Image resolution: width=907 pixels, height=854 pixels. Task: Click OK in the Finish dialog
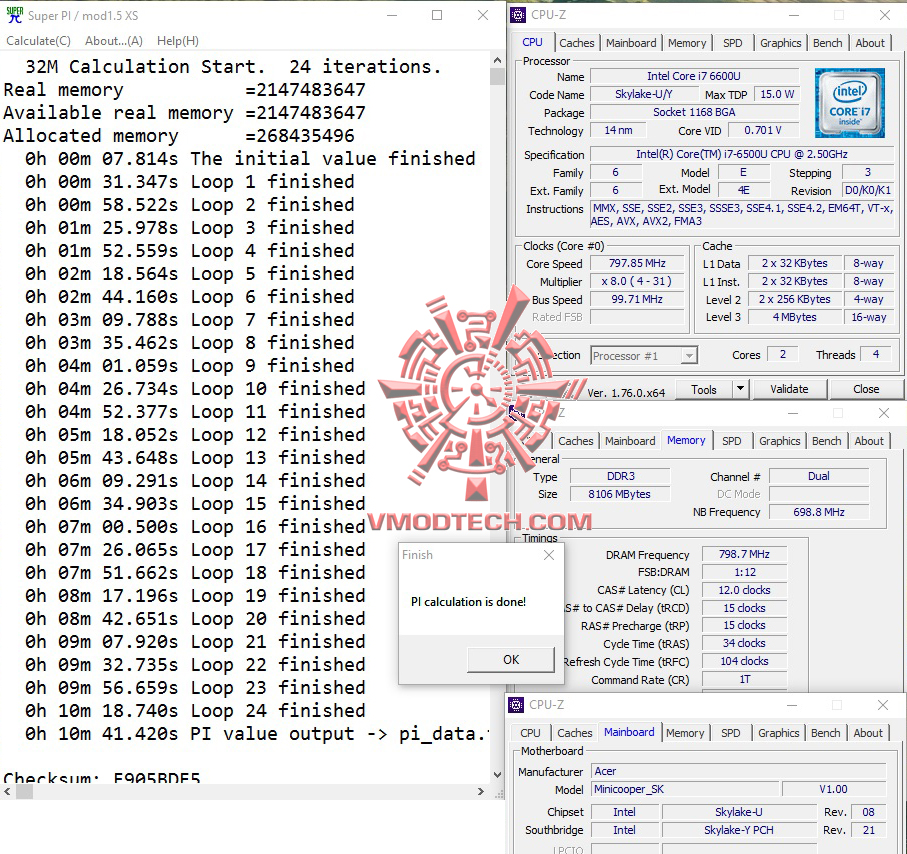click(511, 660)
